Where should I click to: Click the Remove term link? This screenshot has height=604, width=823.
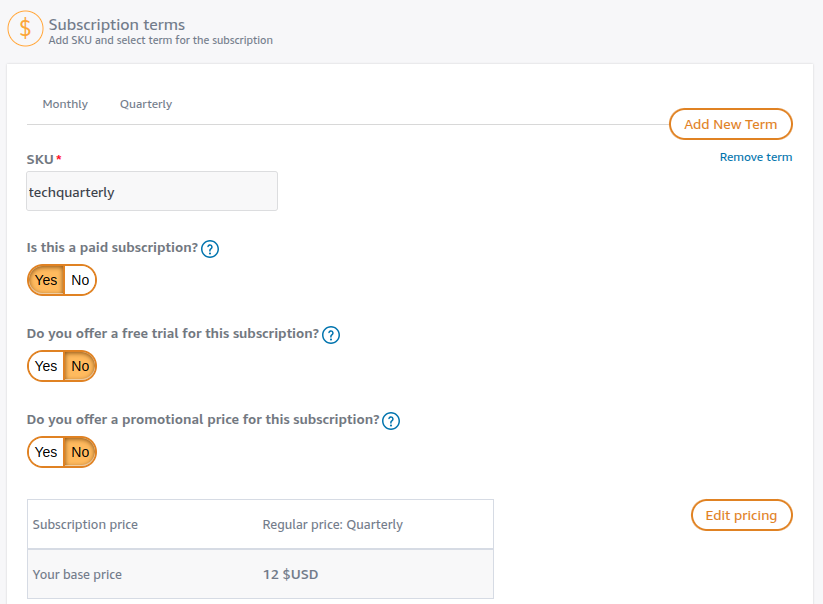pos(756,157)
